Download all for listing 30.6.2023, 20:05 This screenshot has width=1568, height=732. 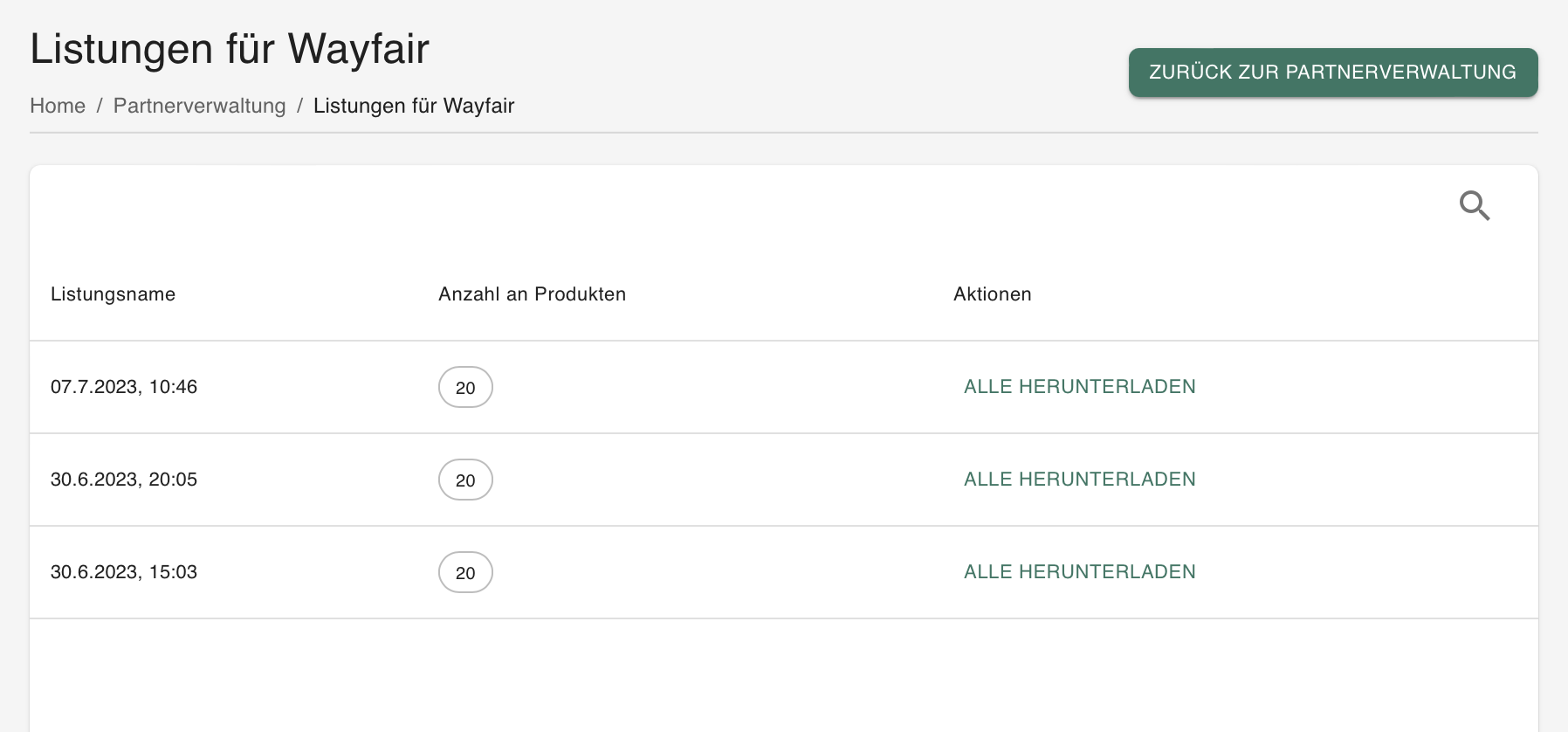tap(1080, 480)
